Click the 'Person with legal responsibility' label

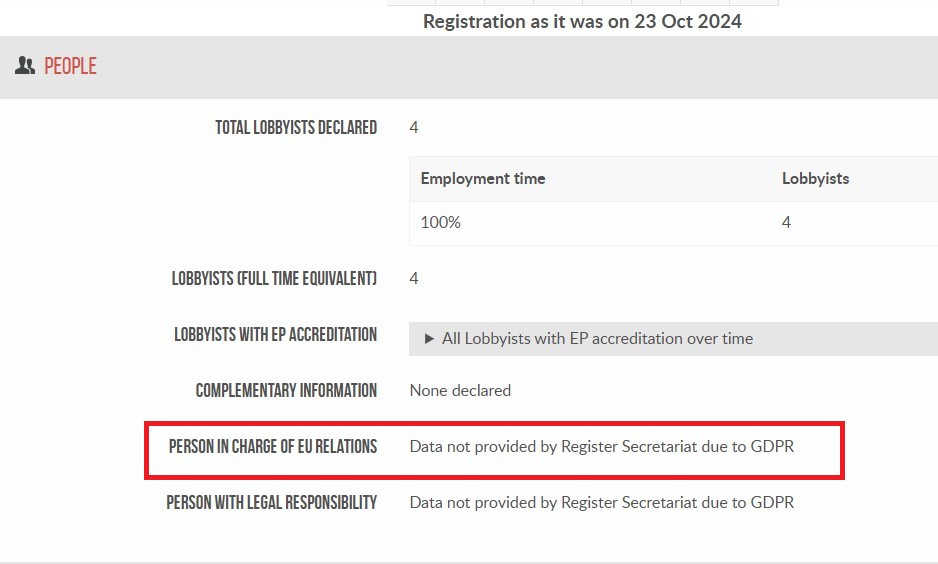pyautogui.click(x=272, y=502)
